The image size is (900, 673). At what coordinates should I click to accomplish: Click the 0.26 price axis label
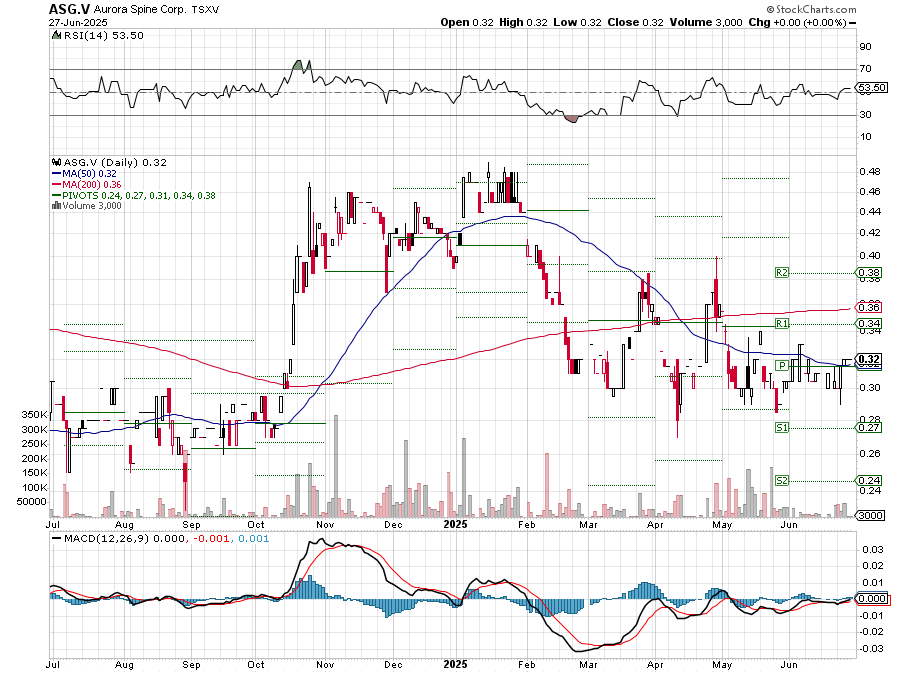coord(870,454)
